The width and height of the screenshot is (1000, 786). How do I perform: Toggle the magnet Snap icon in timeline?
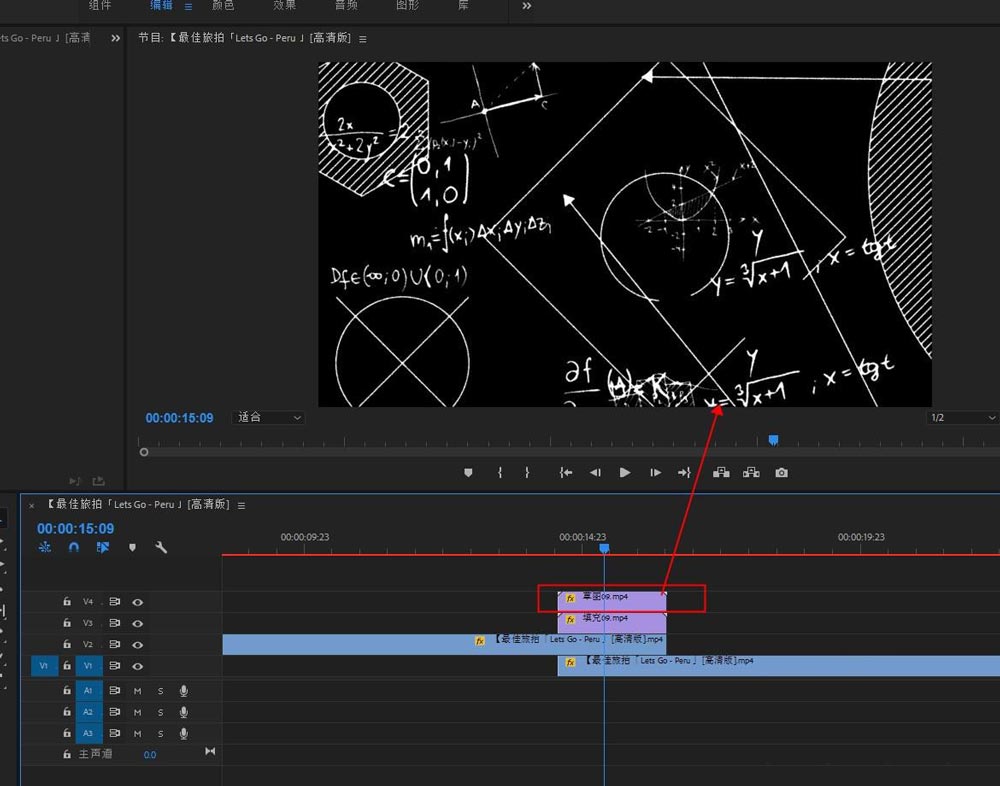click(74, 547)
